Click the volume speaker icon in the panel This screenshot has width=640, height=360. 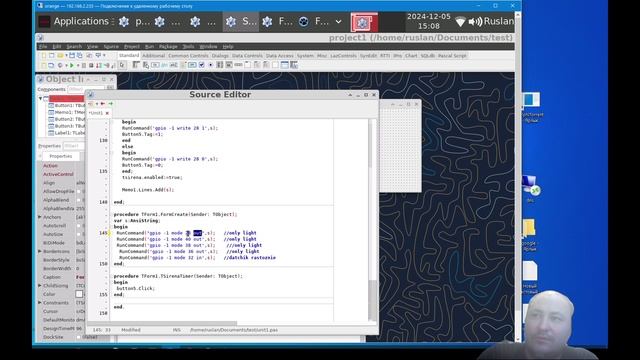475,21
